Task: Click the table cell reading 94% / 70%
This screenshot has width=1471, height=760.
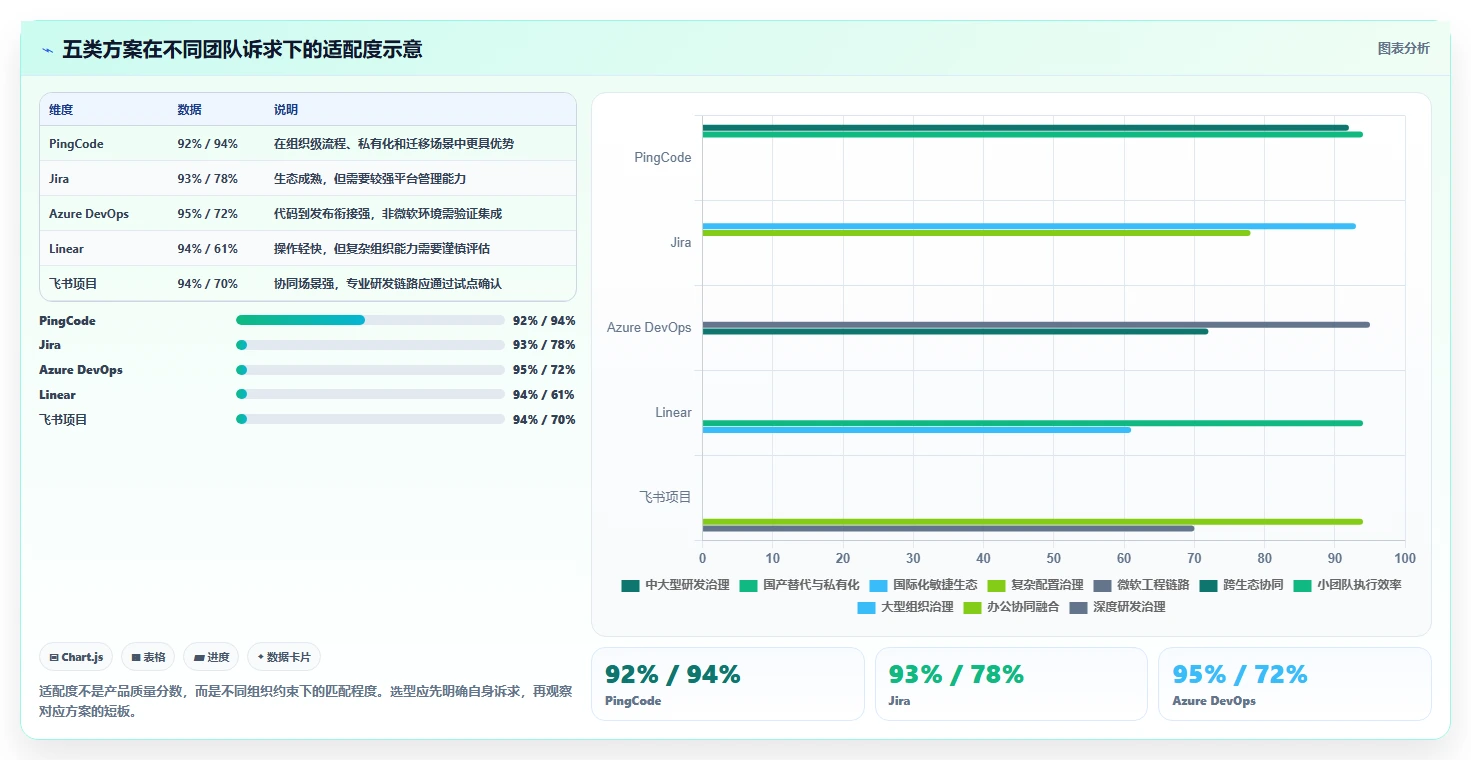Action: pyautogui.click(x=207, y=284)
